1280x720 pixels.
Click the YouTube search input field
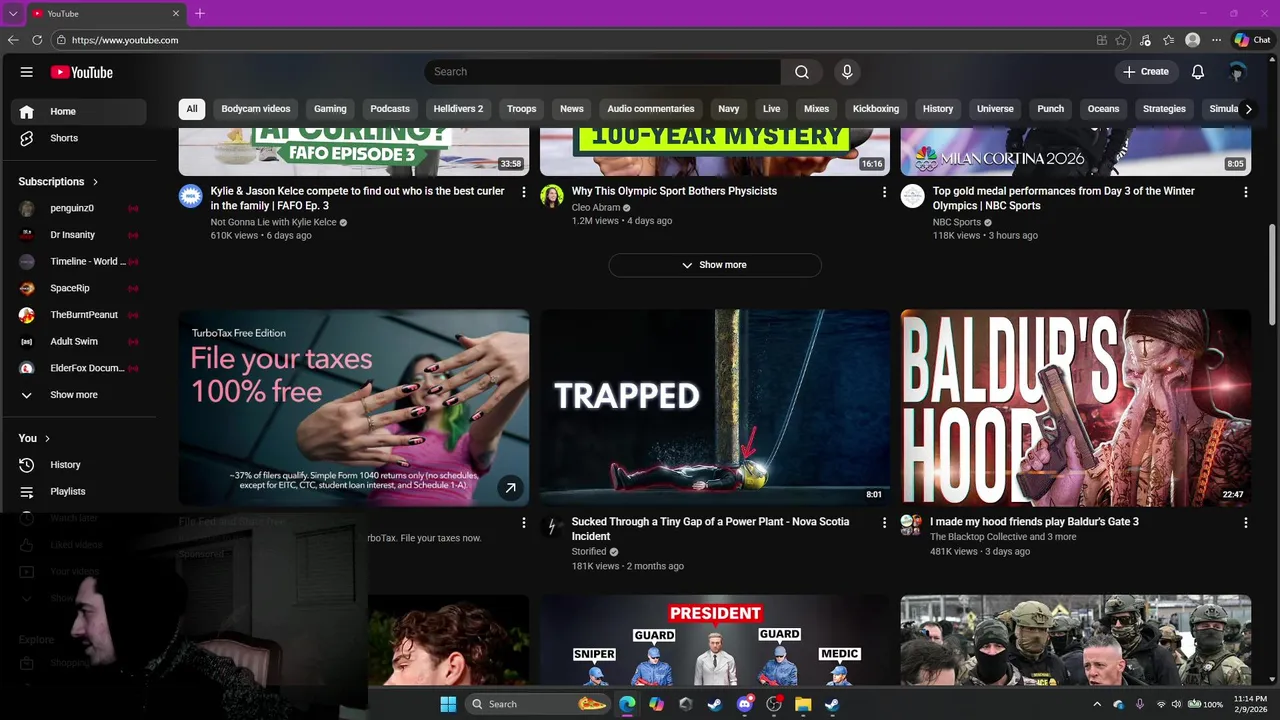603,72
